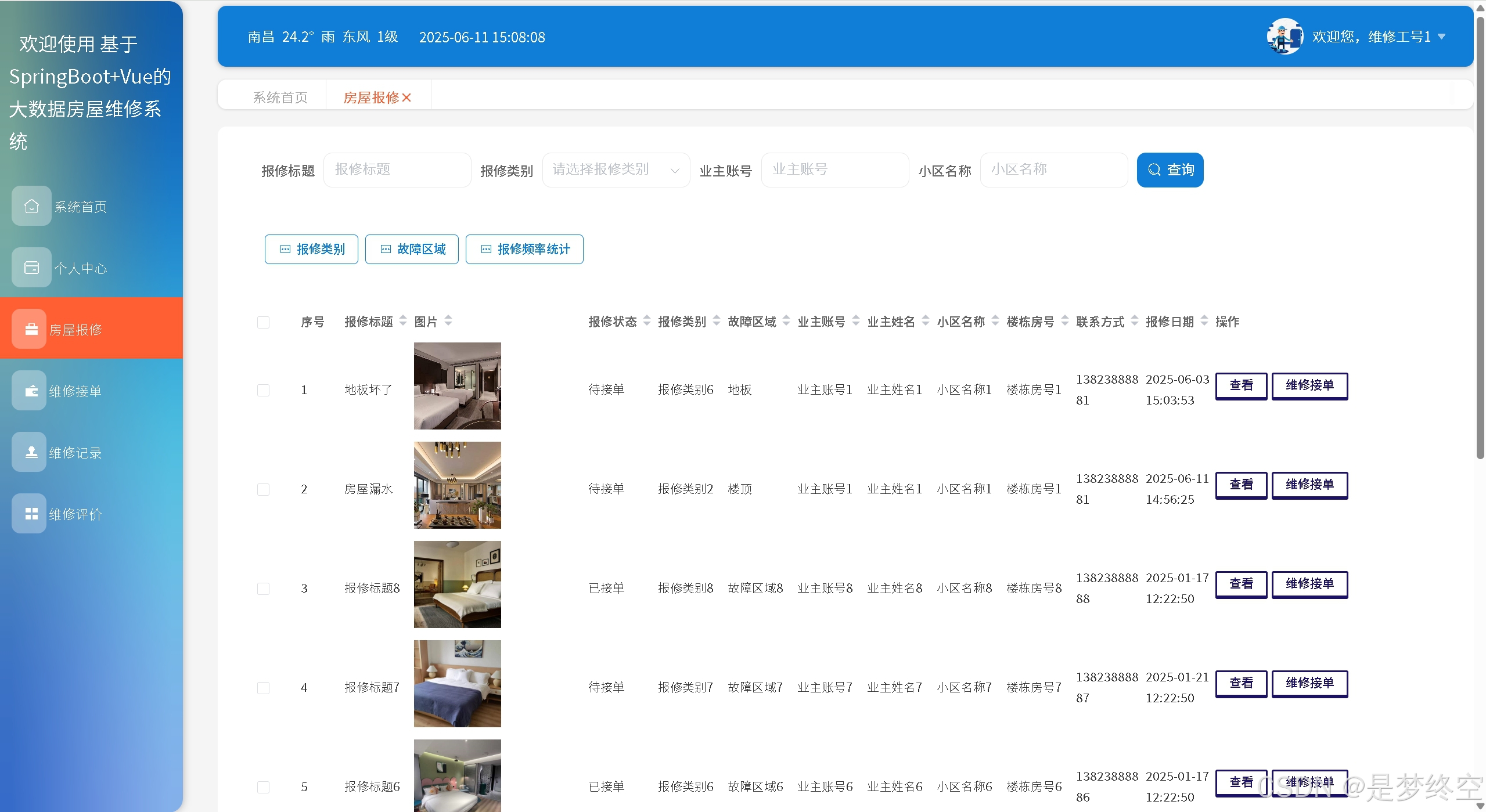Image resolution: width=1486 pixels, height=812 pixels.
Task: Click the wallet icon for 维修接单
Action: pyautogui.click(x=31, y=391)
